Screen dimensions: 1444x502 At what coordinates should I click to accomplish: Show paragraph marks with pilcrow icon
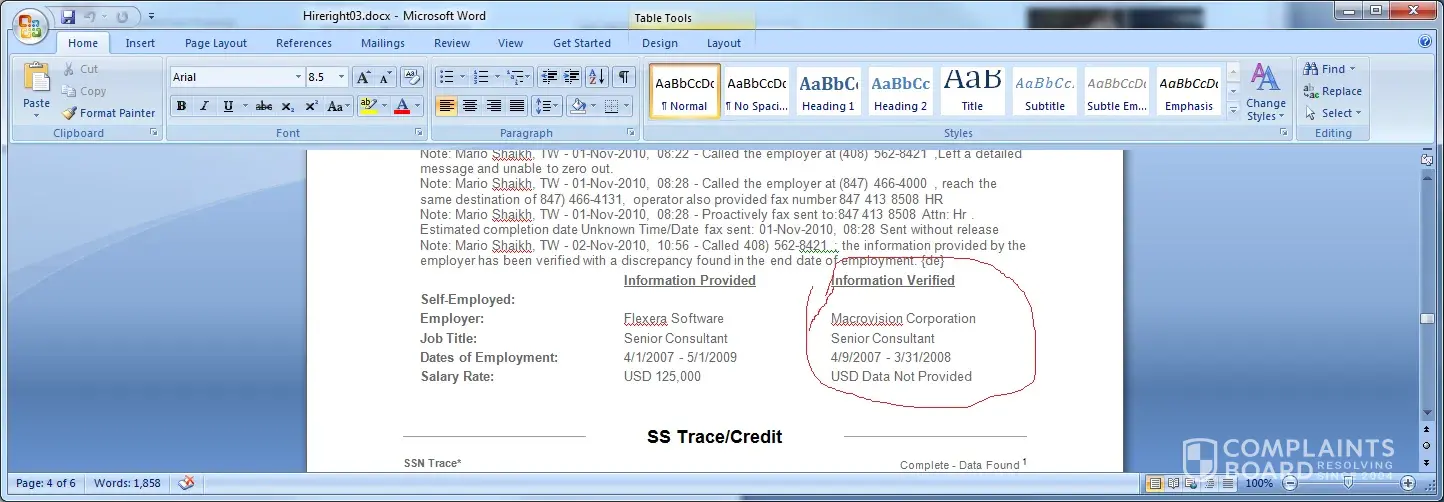[623, 77]
